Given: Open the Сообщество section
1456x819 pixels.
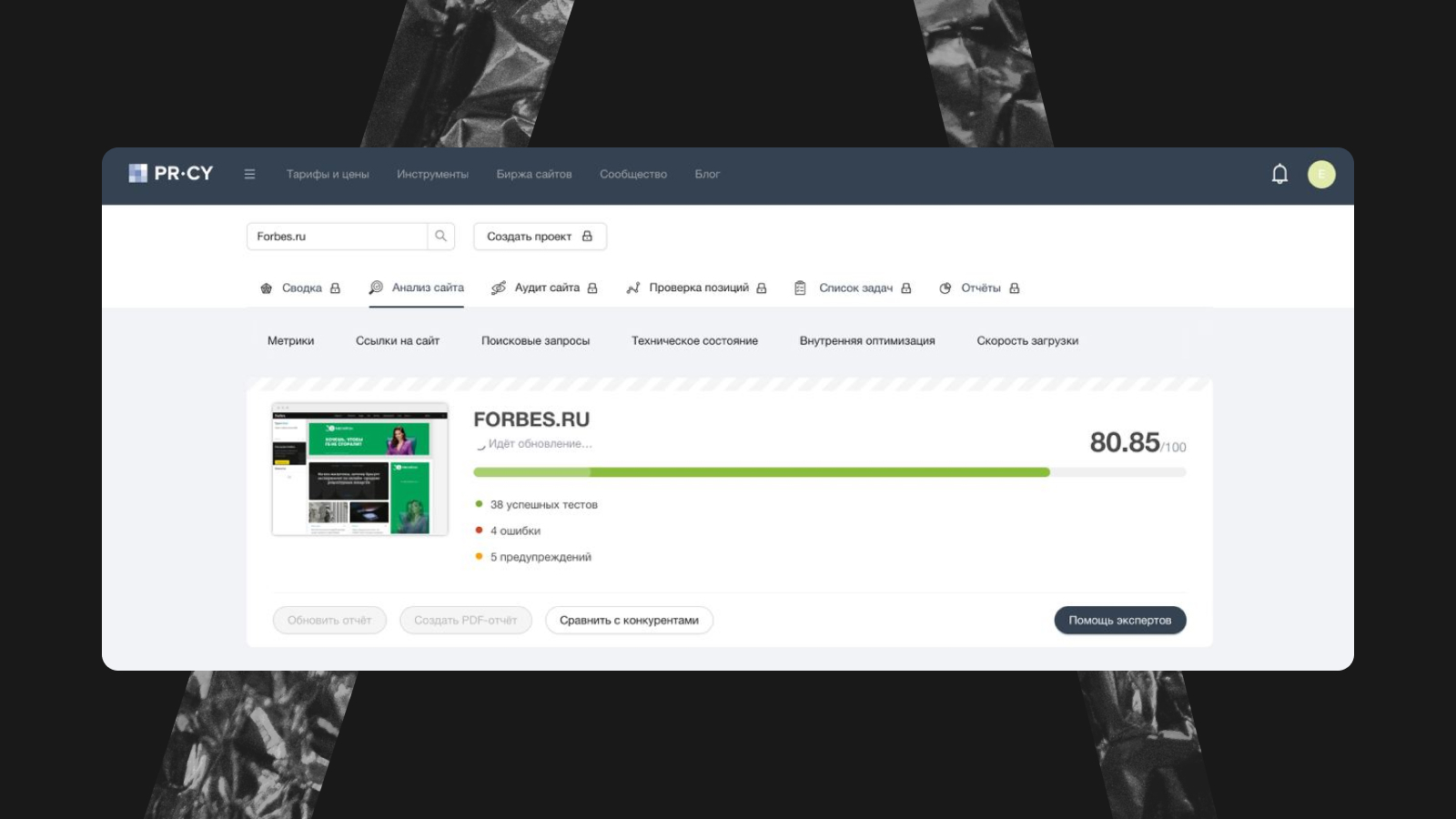Looking at the screenshot, I should coord(633,175).
